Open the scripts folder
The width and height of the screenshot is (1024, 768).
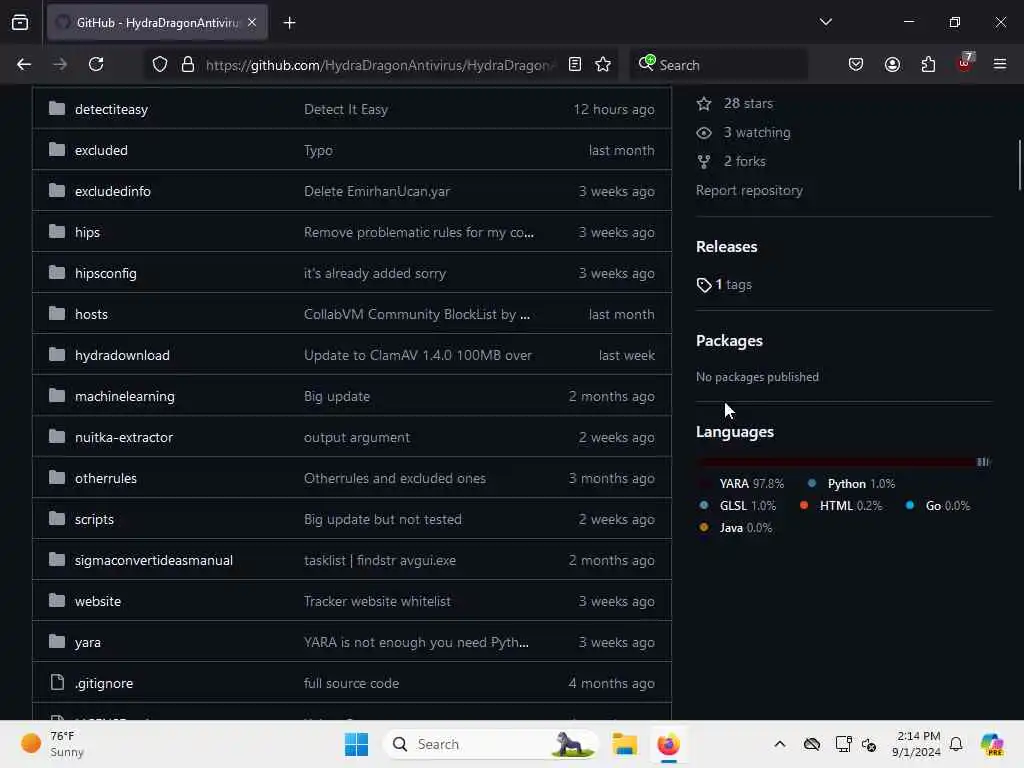click(94, 519)
